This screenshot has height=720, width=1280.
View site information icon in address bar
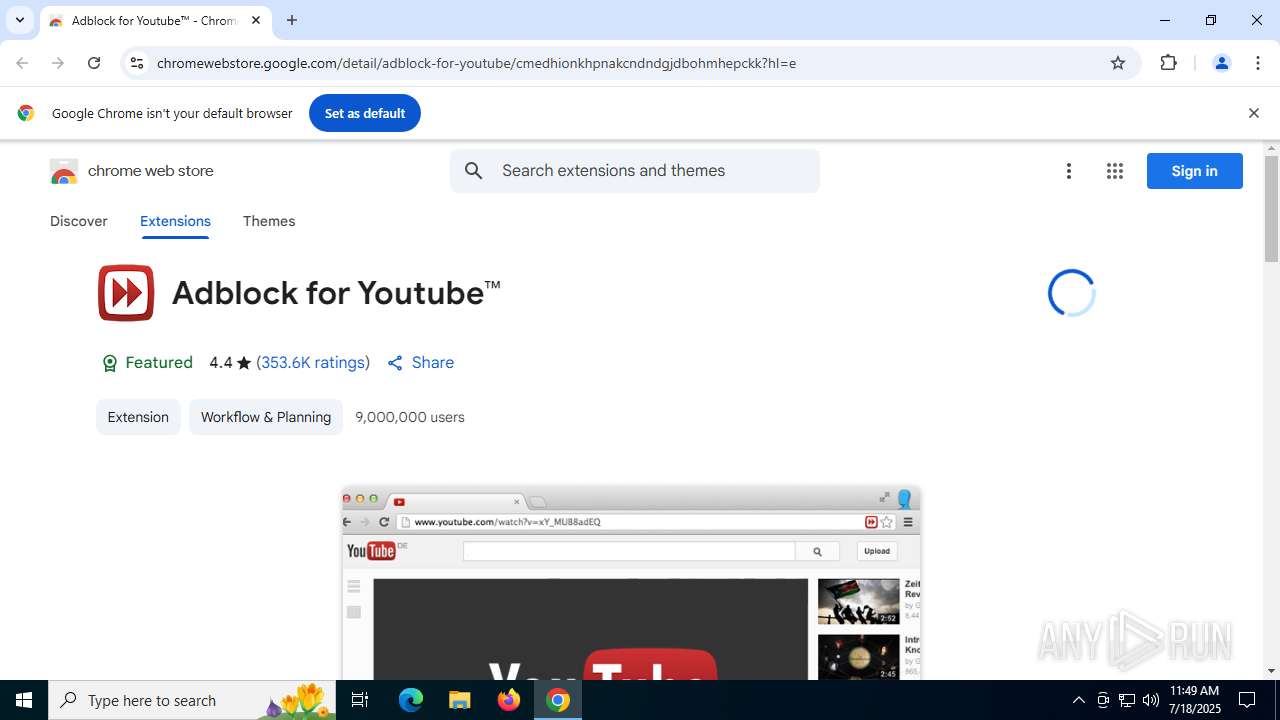137,63
